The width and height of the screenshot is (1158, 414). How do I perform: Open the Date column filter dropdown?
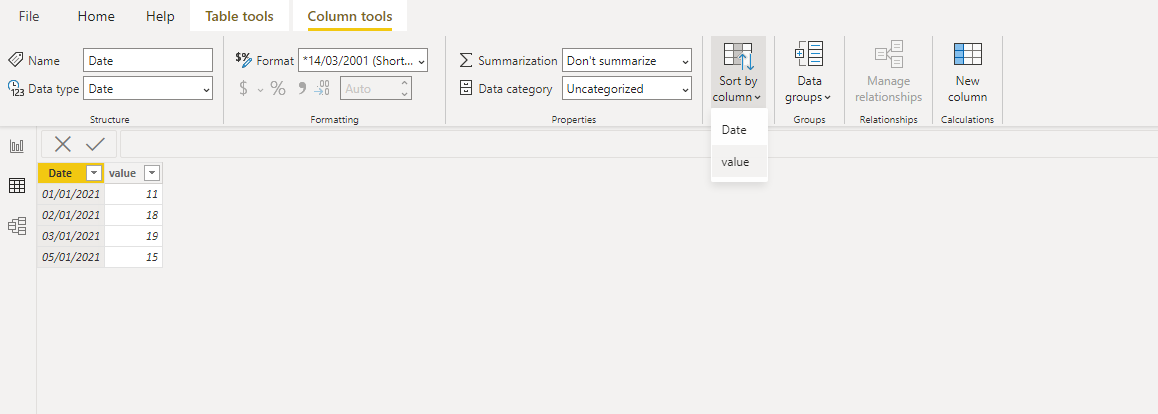pyautogui.click(x=94, y=173)
